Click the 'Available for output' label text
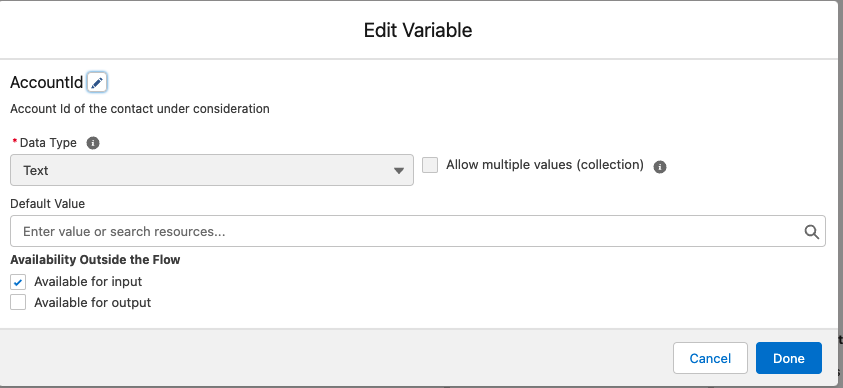 [92, 303]
